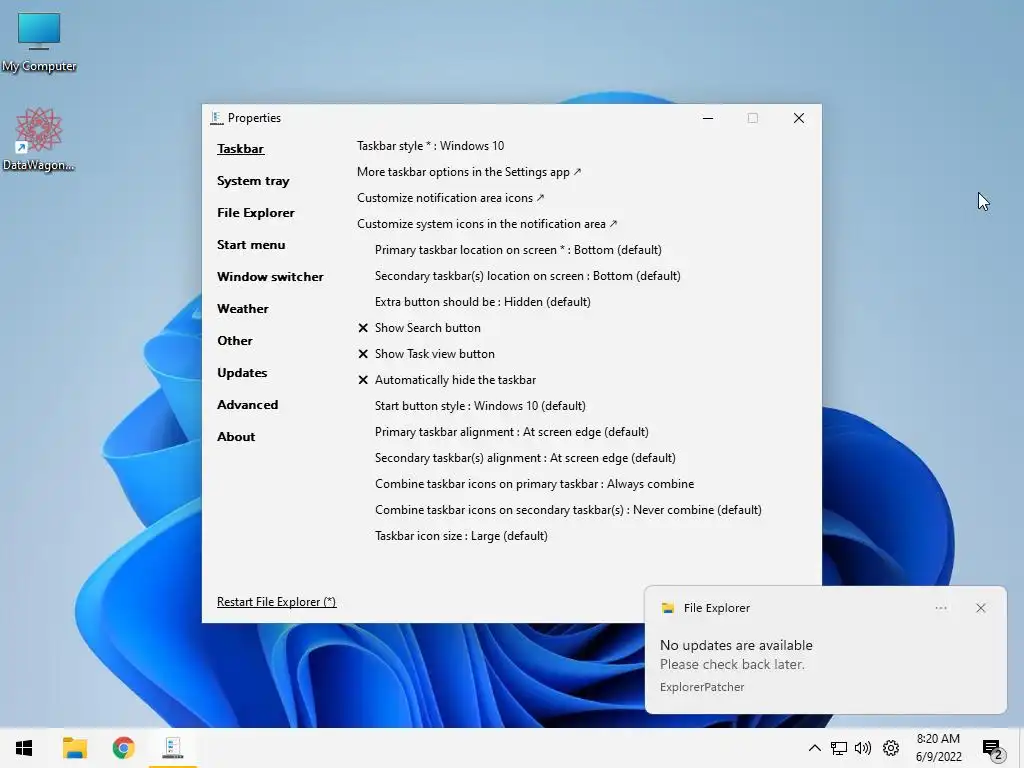This screenshot has width=1024, height=768.
Task: Open the volume control tray icon
Action: [863, 748]
